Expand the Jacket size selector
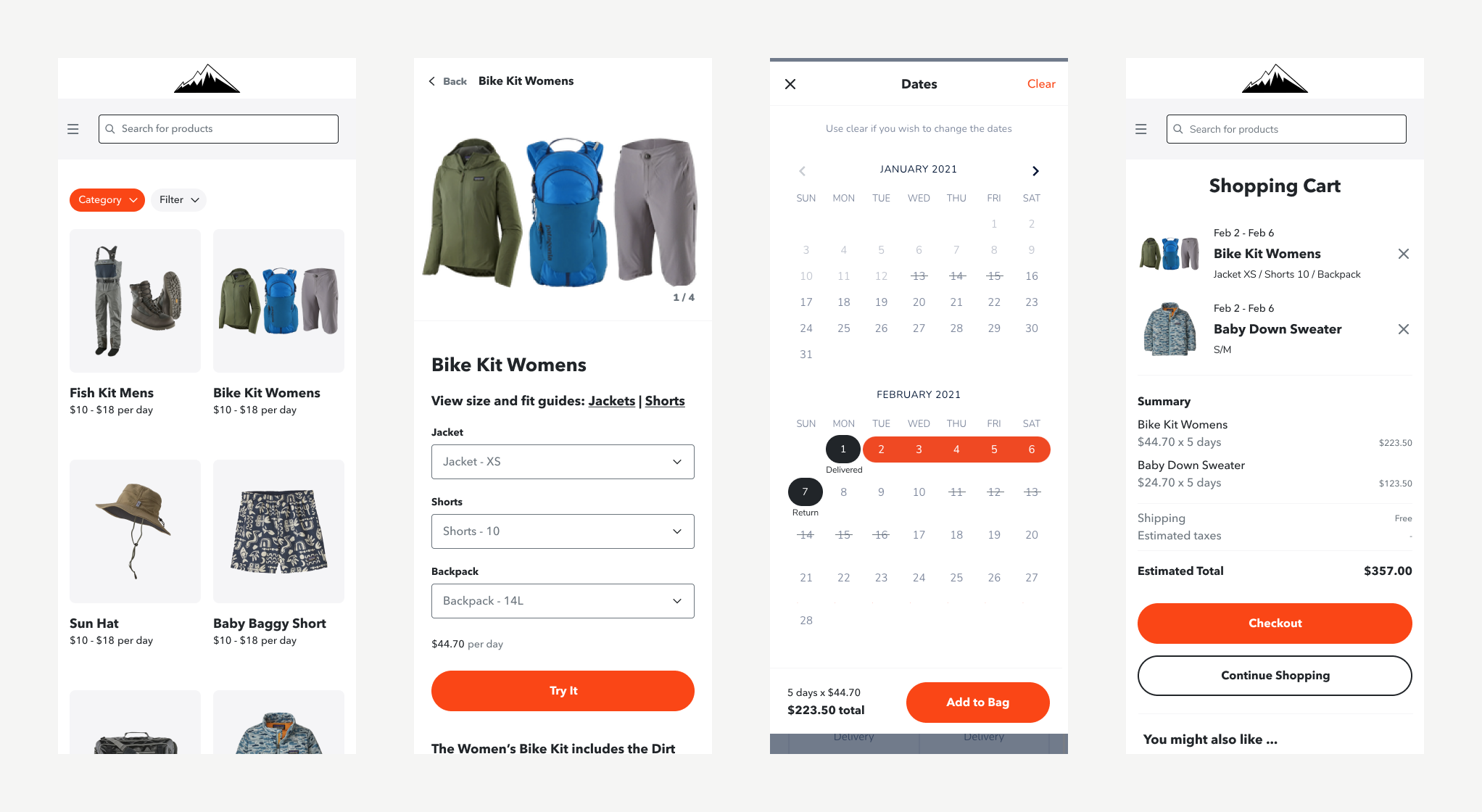The image size is (1482, 812). pos(562,461)
